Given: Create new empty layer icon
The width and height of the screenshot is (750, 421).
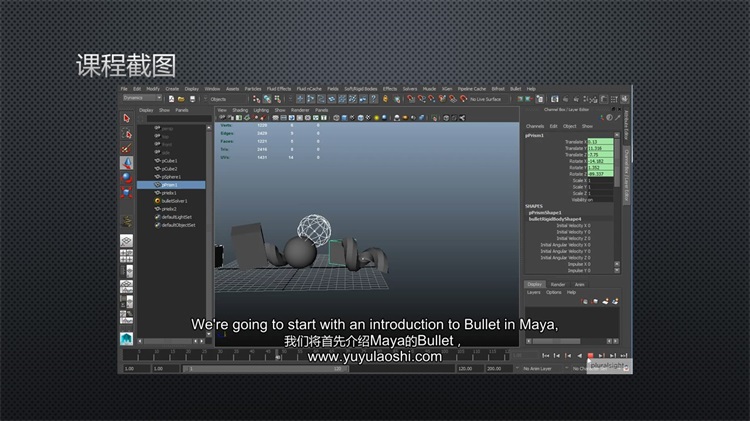Looking at the screenshot, I should point(605,301).
